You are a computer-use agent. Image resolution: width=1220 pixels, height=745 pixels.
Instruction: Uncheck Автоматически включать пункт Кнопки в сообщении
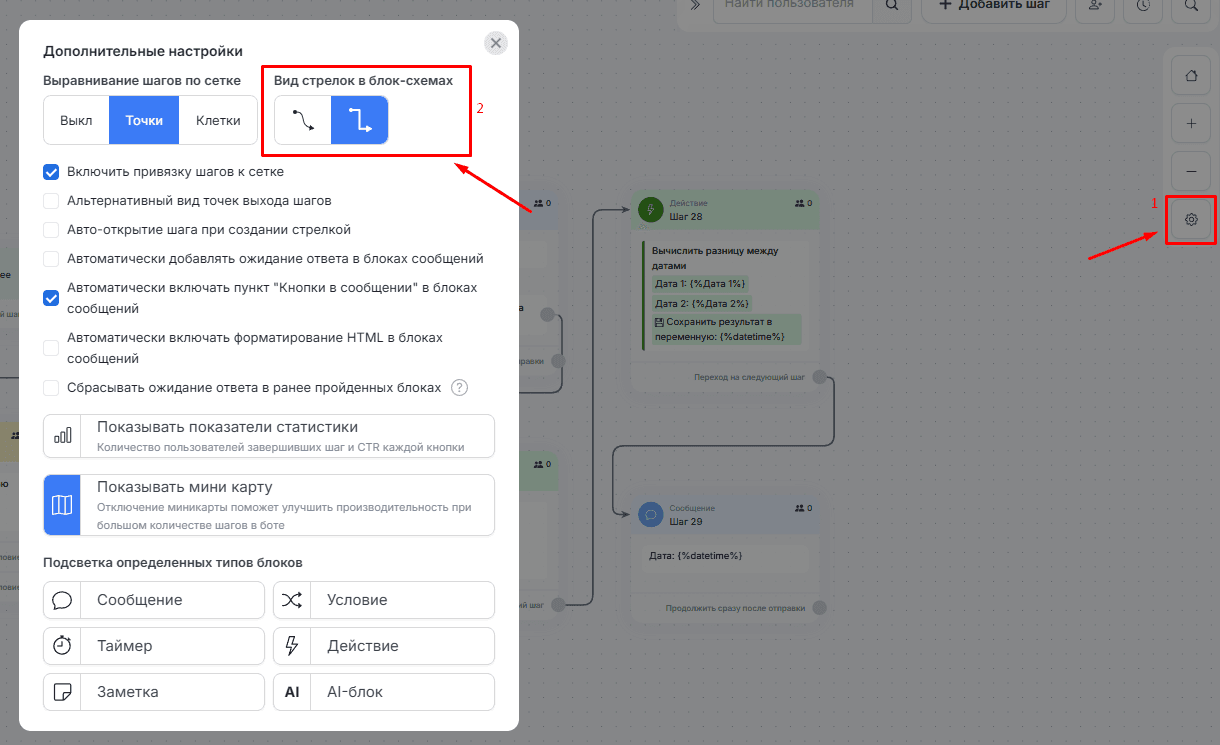point(51,297)
